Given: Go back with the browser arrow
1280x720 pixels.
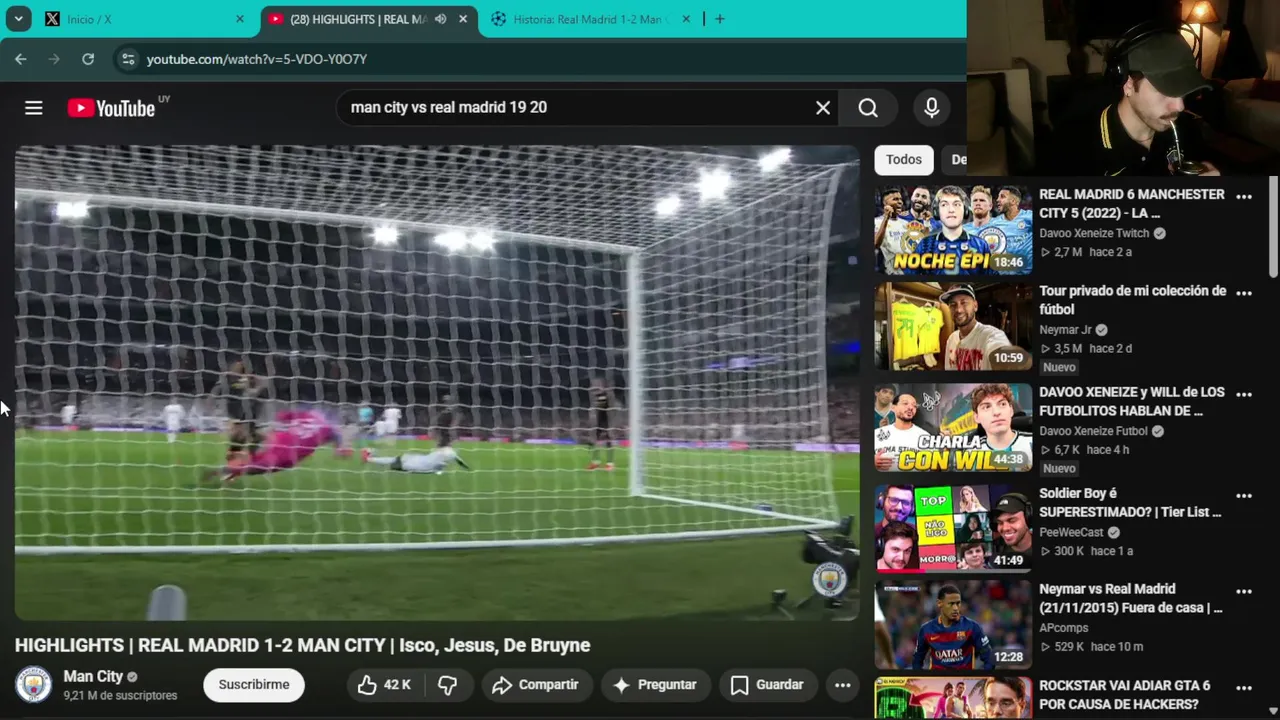Looking at the screenshot, I should [21, 59].
